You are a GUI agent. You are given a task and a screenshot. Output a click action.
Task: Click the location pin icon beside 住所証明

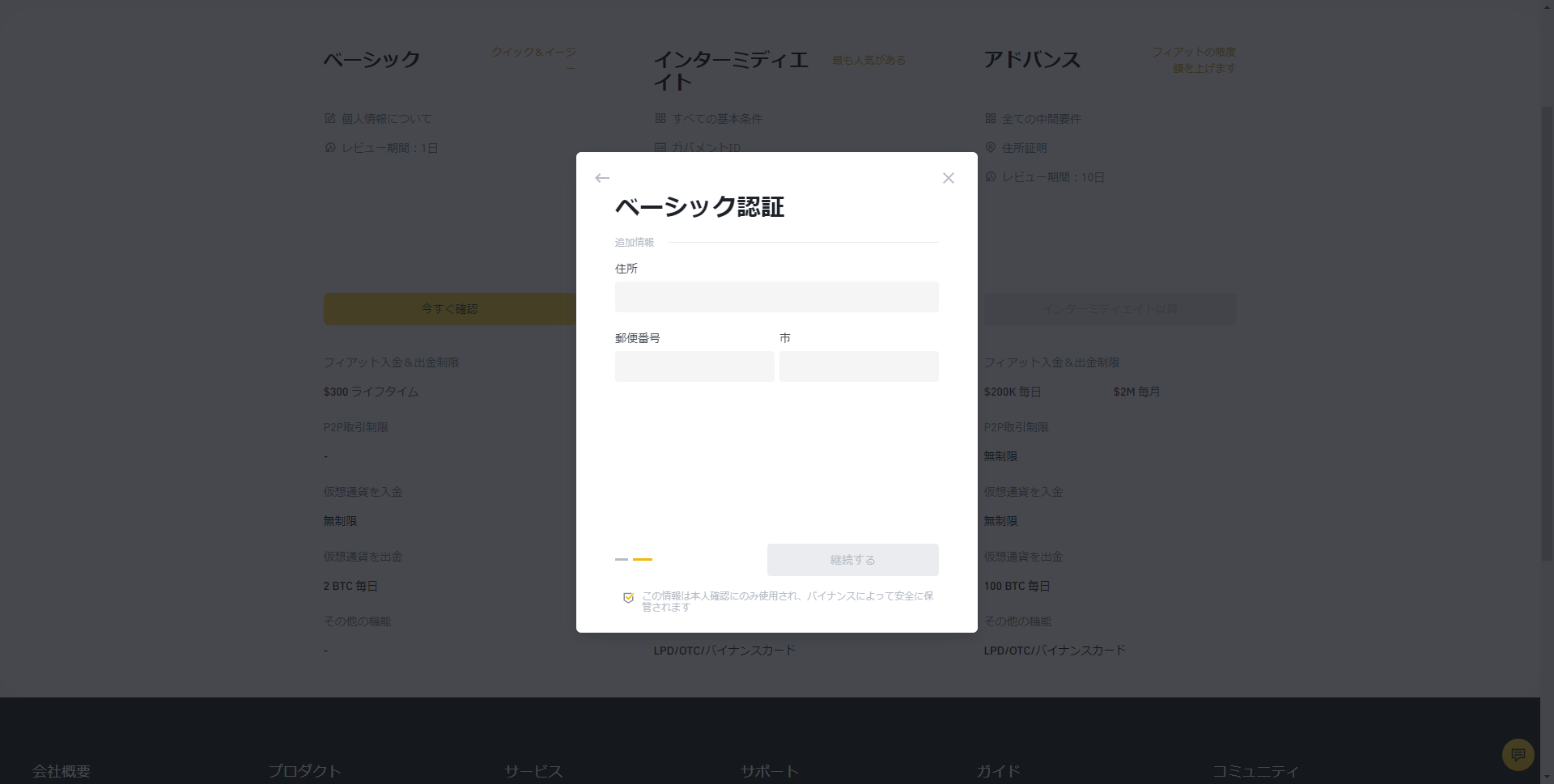(991, 148)
